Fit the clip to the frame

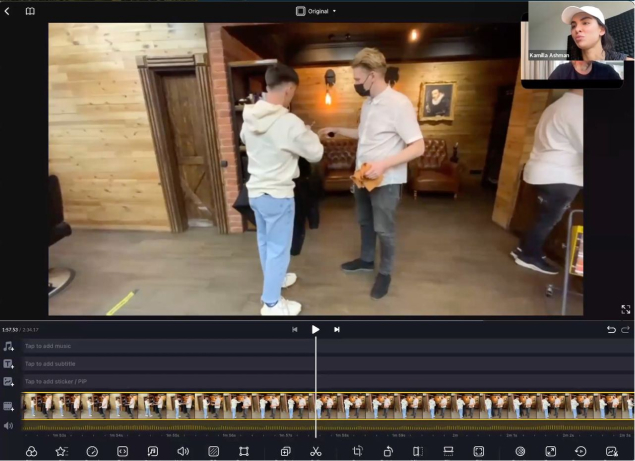pyautogui.click(x=479, y=452)
